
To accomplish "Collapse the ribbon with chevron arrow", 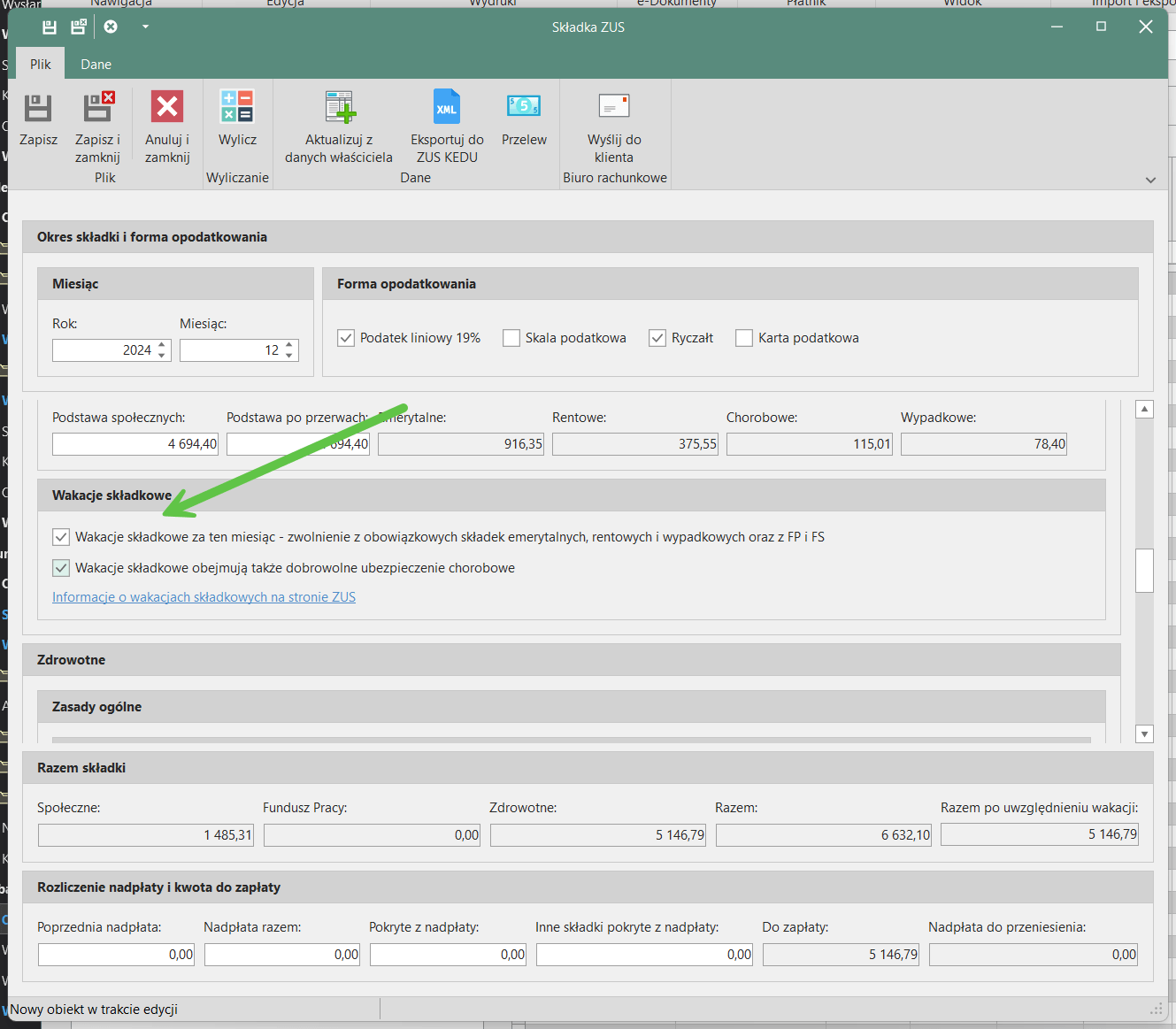I will [x=1150, y=180].
